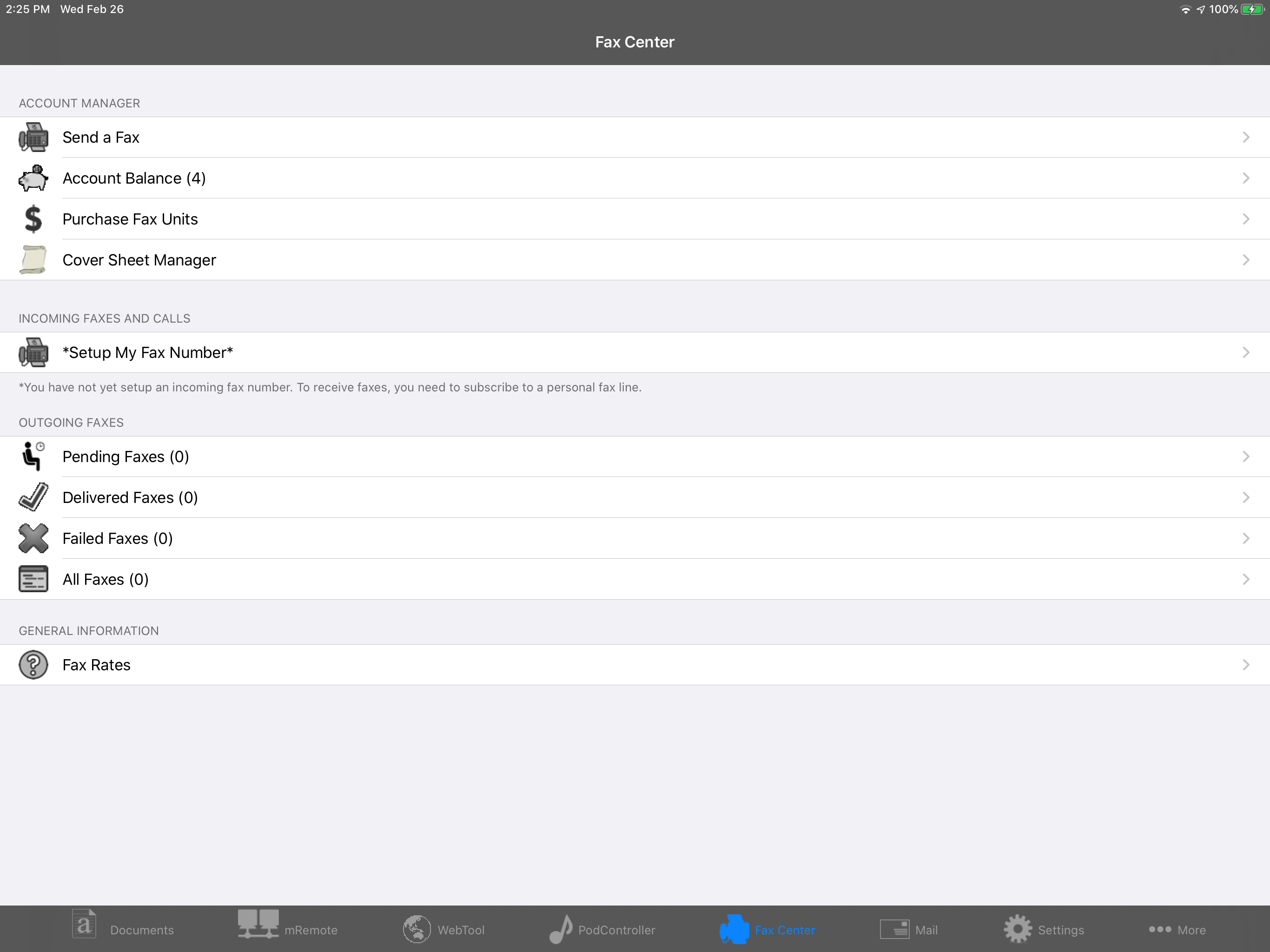The width and height of the screenshot is (1270, 952).
Task: Tap the More tab with three dots
Action: click(x=1177, y=928)
